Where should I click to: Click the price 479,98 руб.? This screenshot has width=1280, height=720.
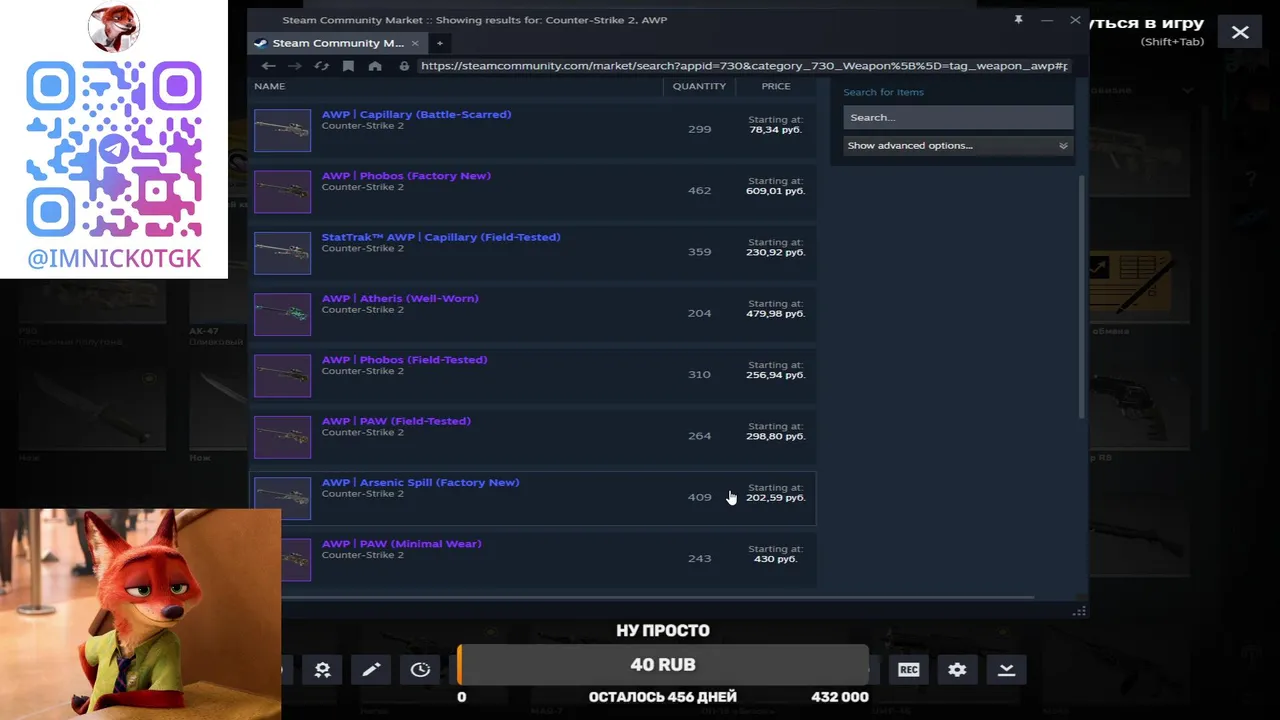(775, 314)
